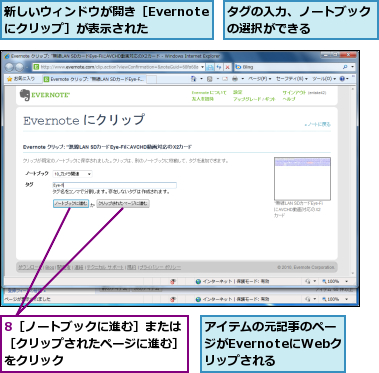Open the address bar history dropdown arrow
Image resolution: width=379 pixels, height=373 pixels.
click(202, 67)
